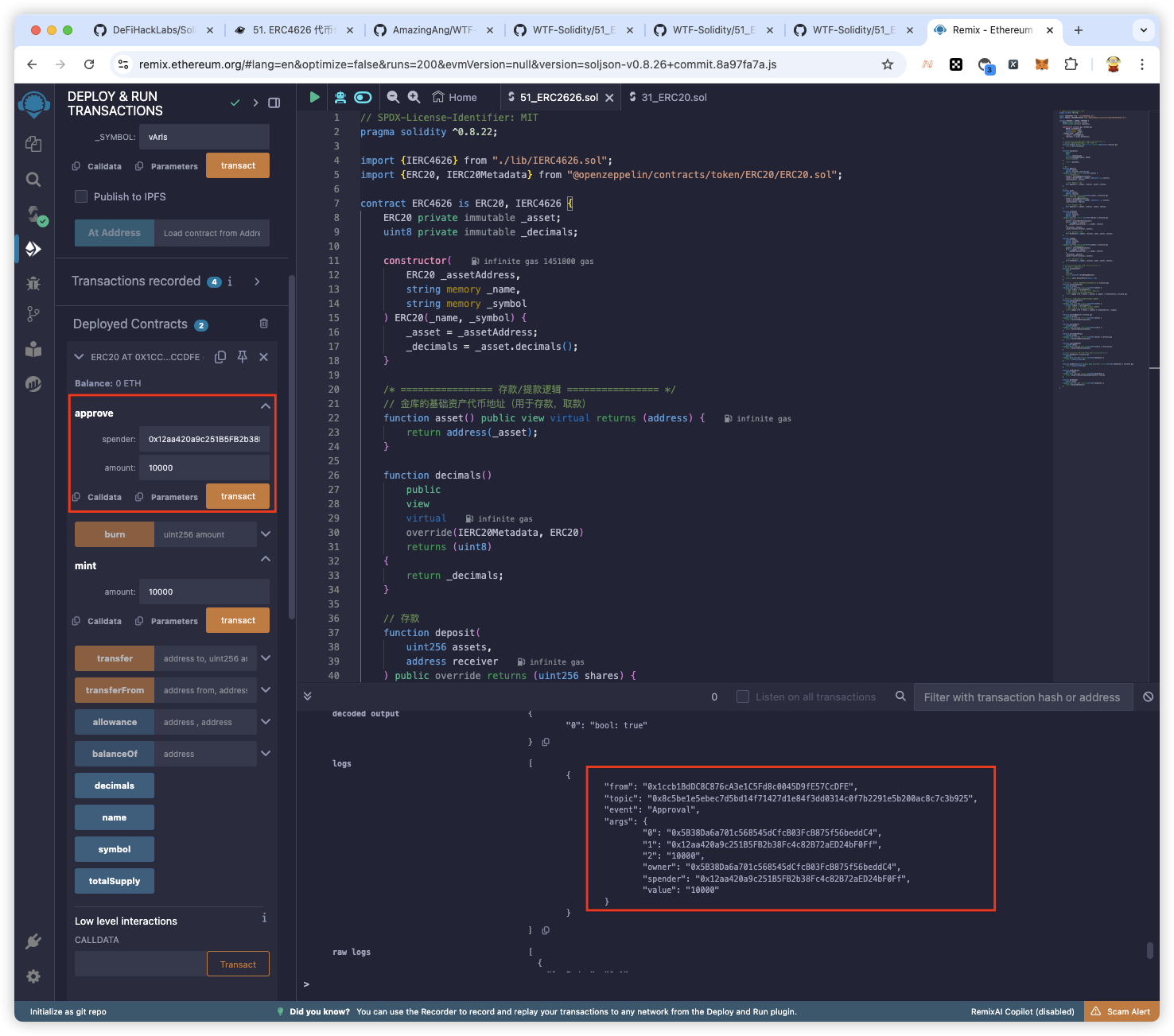This screenshot has height=1036, width=1174.
Task: Select the Deploy & run transactions icon
Action: point(33,249)
